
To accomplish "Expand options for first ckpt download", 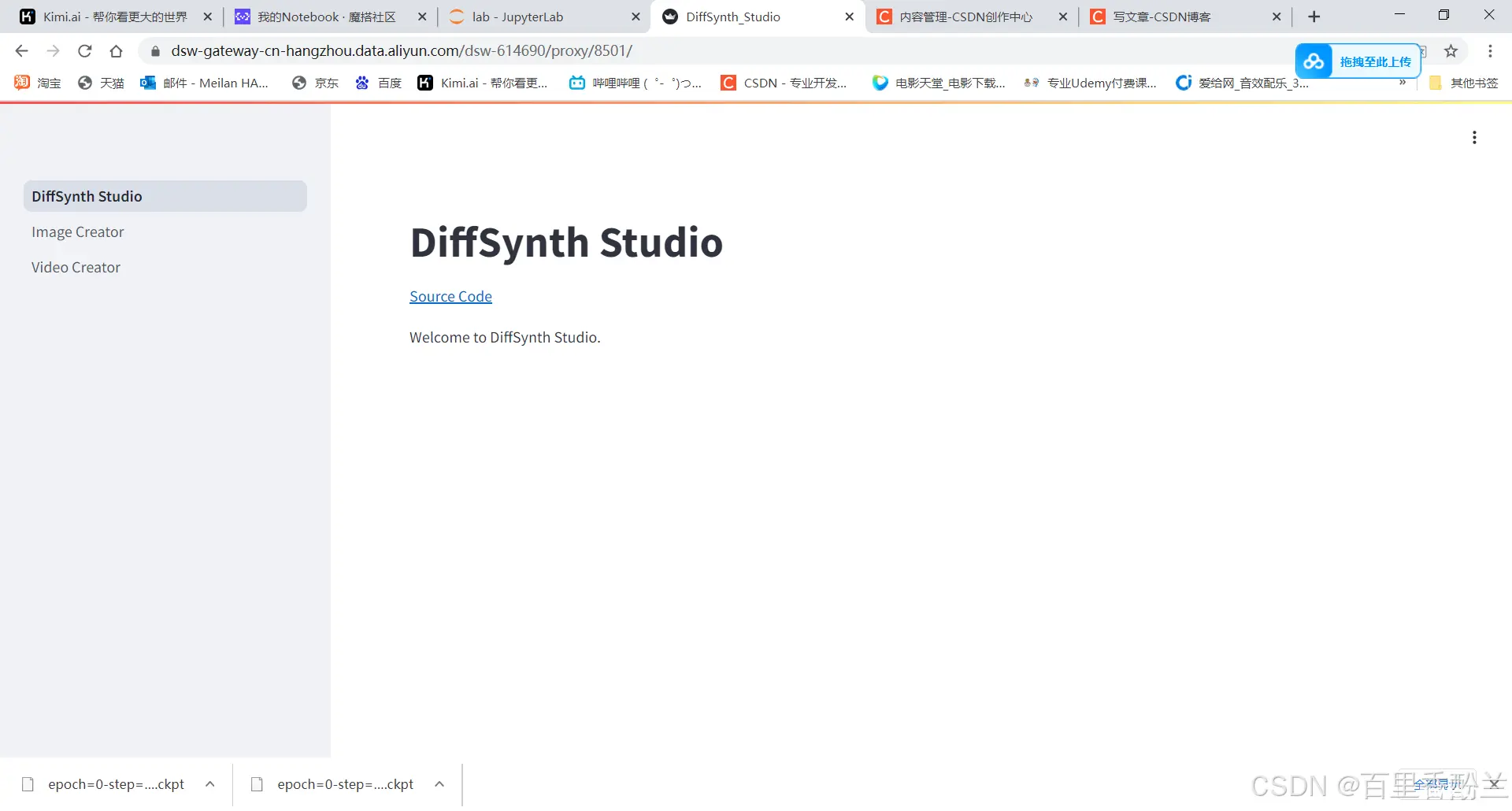I will (x=210, y=784).
